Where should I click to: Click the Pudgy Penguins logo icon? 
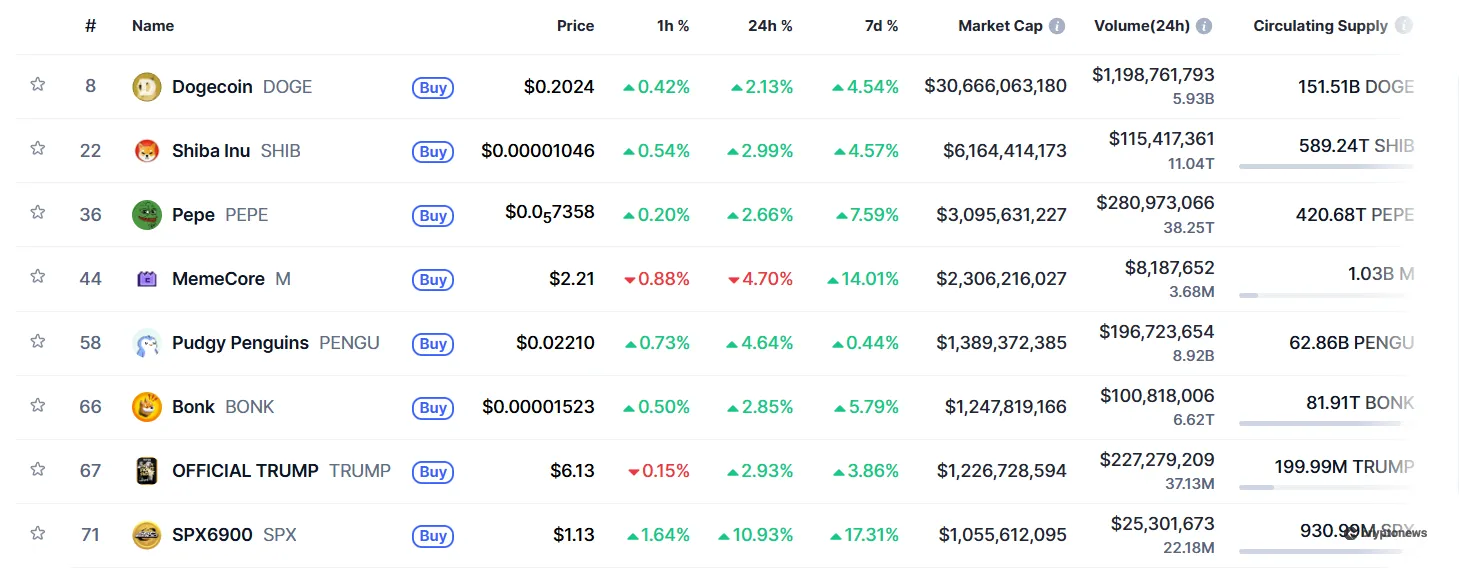tap(147, 343)
